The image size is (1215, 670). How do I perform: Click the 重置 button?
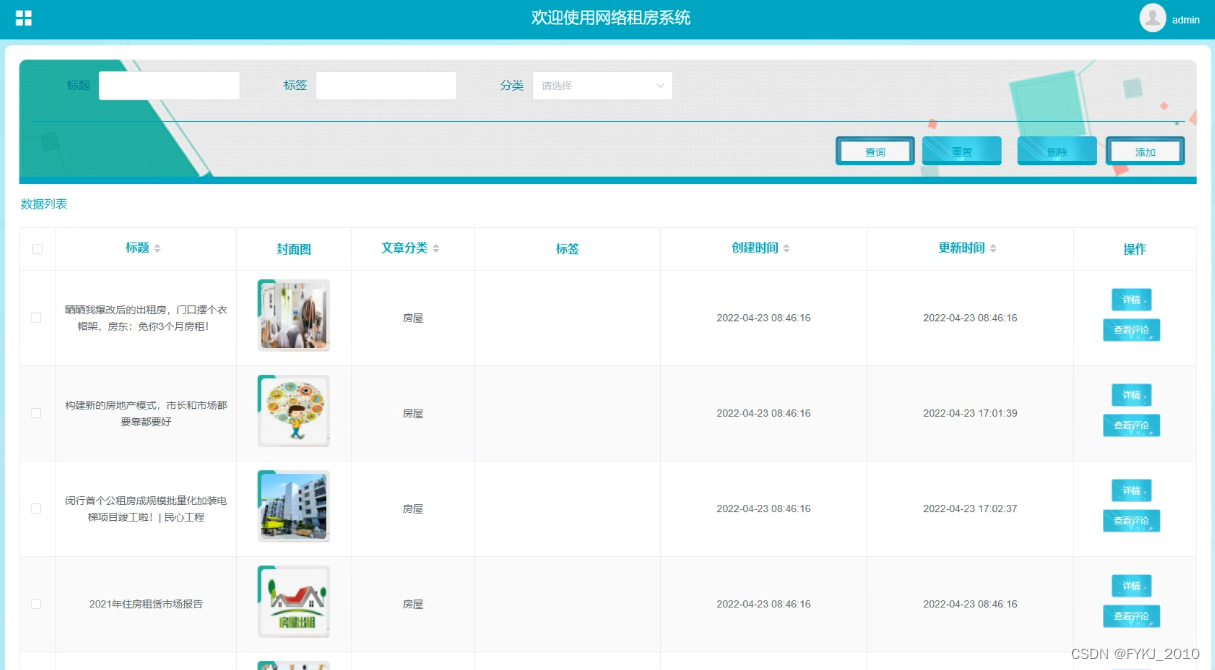[x=962, y=152]
